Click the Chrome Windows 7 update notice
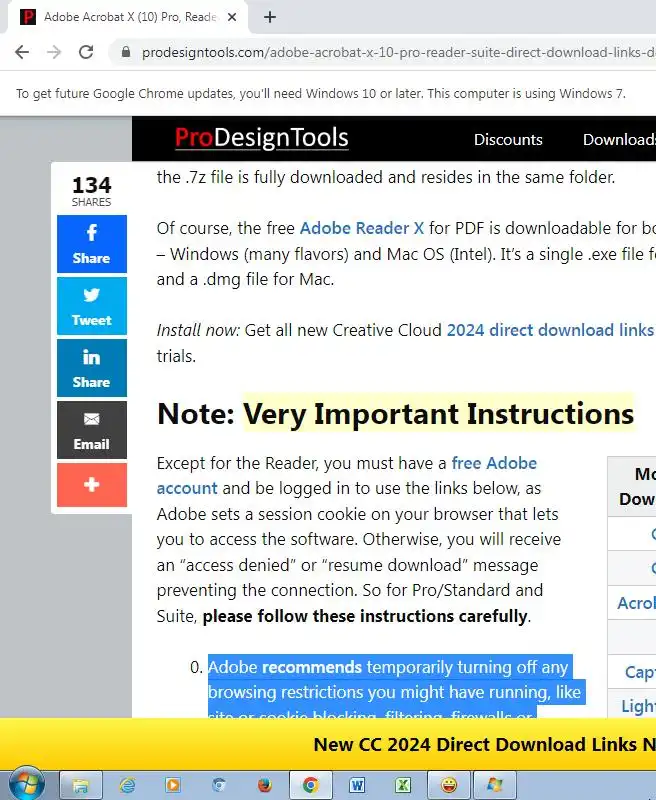The height and width of the screenshot is (800, 656). point(320,94)
